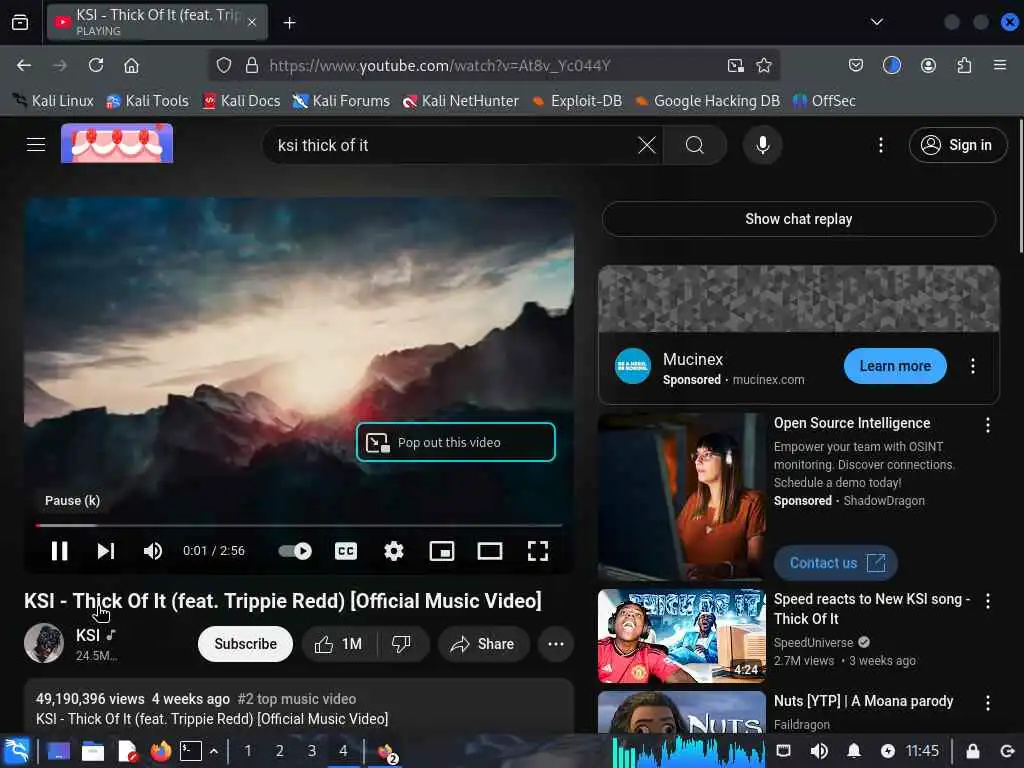This screenshot has width=1024, height=768.
Task: Clear the search box text
Action: (647, 145)
